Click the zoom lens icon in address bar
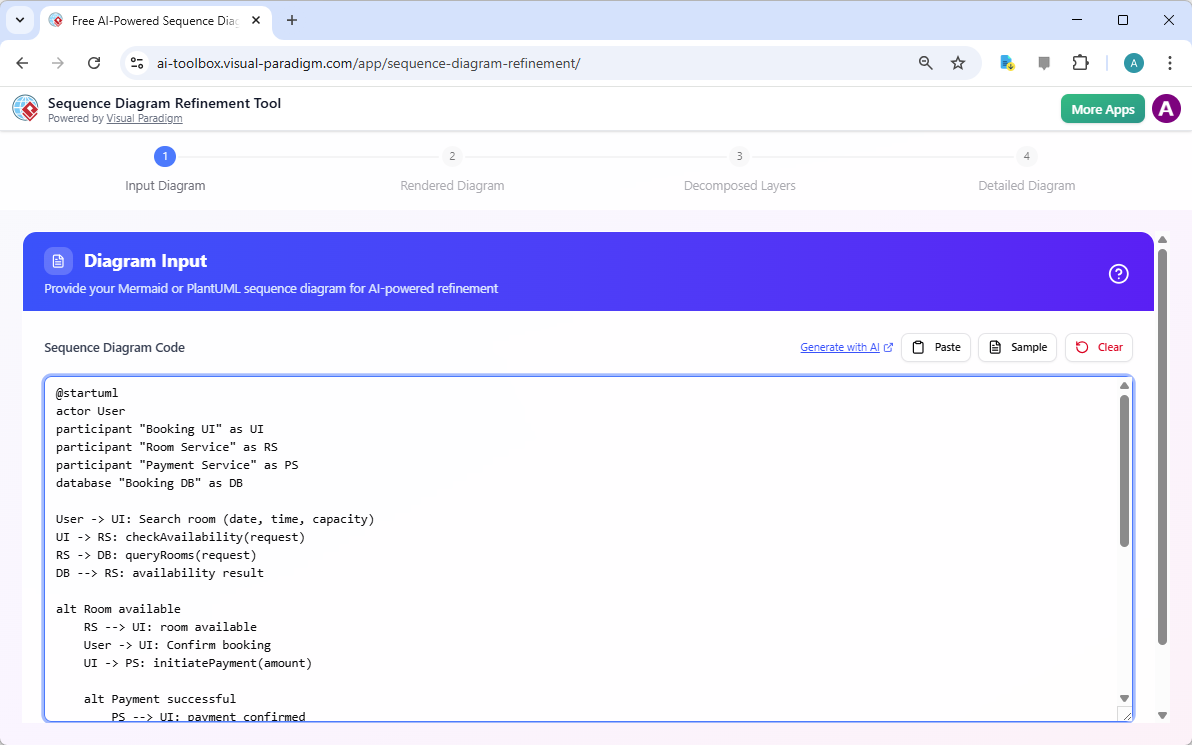1192x745 pixels. tap(925, 62)
